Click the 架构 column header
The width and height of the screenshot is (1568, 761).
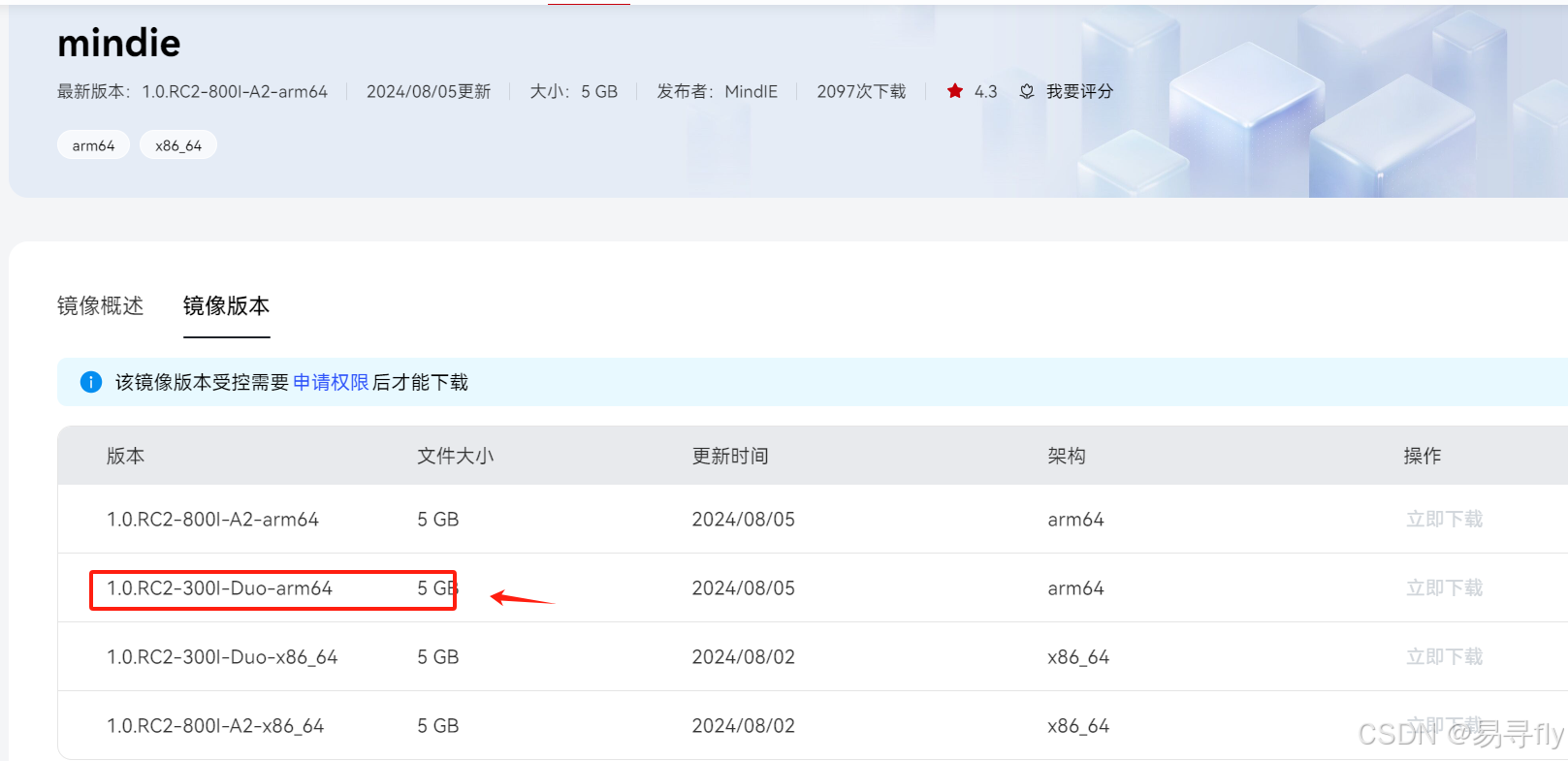[1067, 456]
